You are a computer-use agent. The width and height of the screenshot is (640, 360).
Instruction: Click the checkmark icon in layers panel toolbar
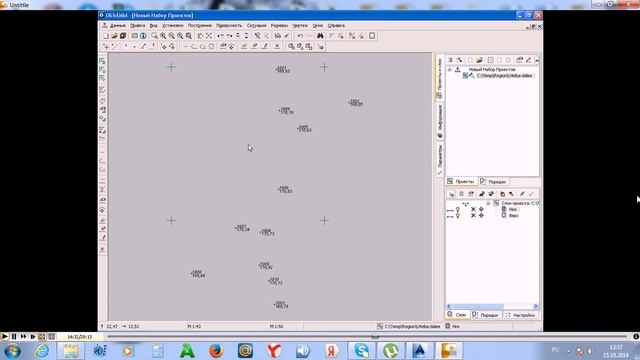[x=531, y=194]
